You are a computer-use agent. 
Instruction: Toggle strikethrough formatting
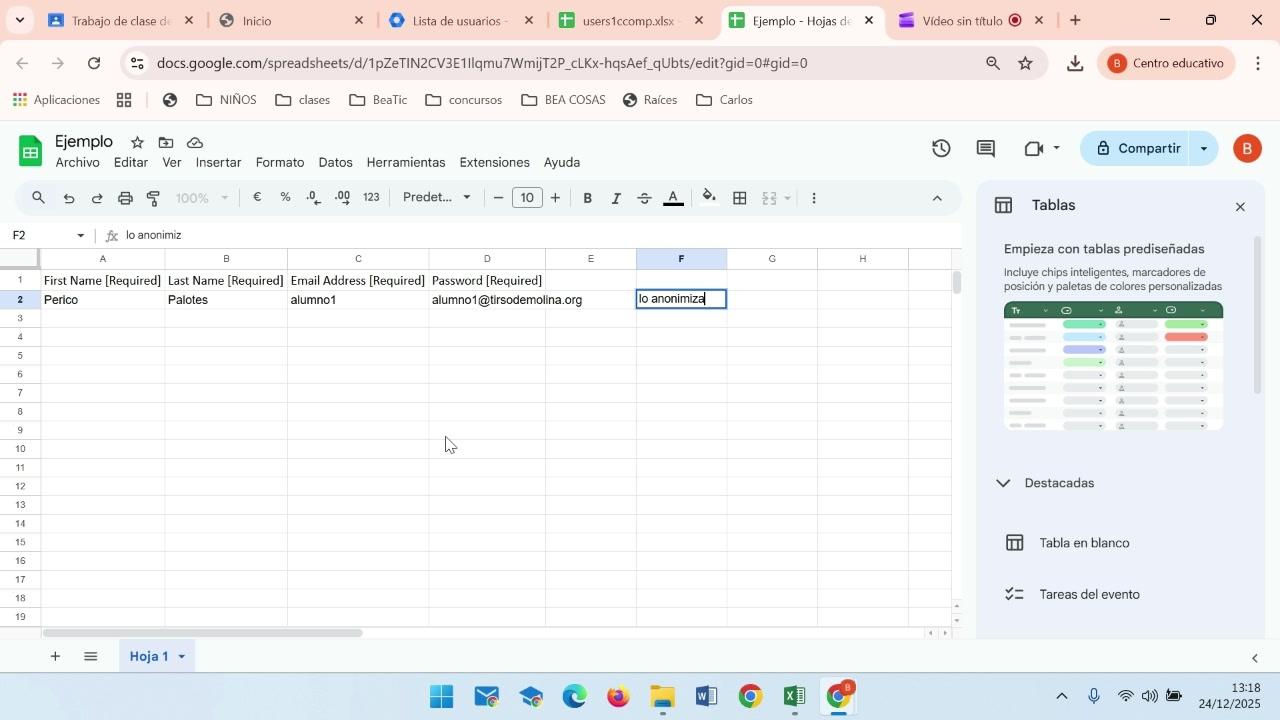(645, 198)
